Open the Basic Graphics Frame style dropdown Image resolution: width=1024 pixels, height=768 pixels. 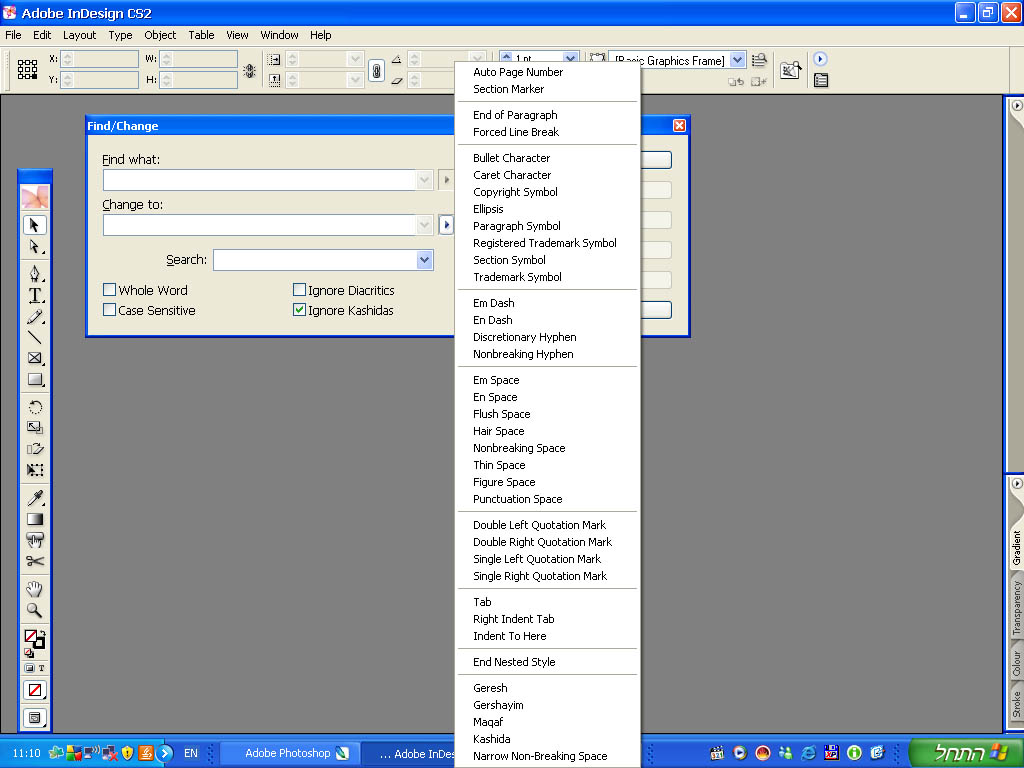737,60
